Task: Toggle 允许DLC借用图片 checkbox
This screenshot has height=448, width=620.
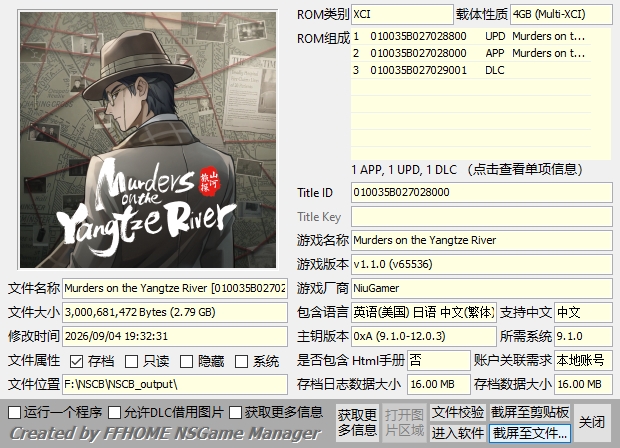Action: click(x=115, y=412)
